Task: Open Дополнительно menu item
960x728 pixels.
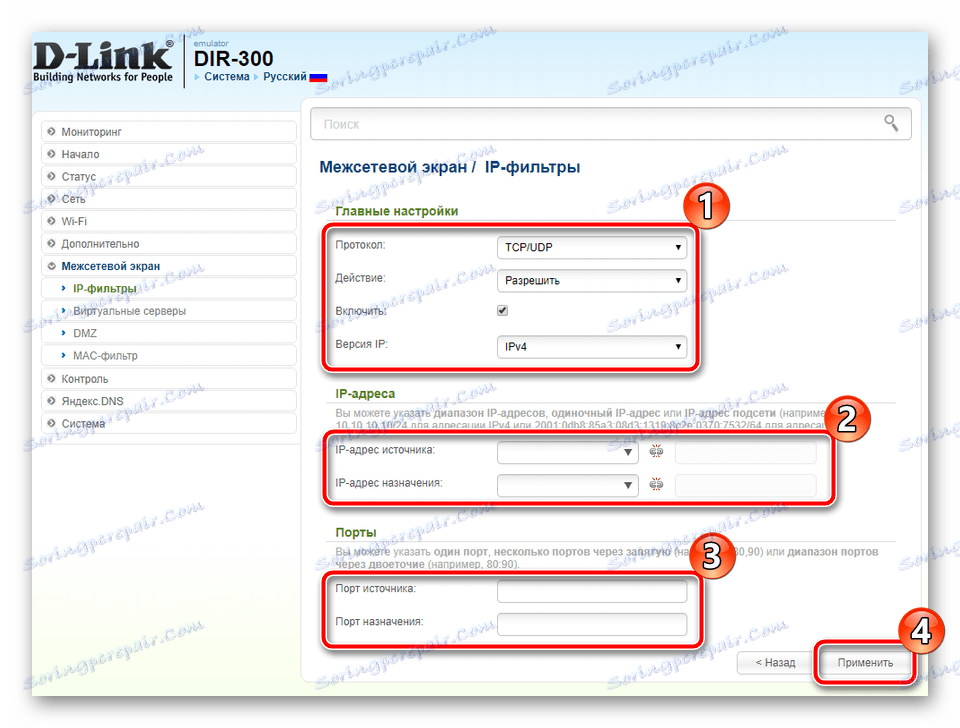Action: pyautogui.click(x=169, y=244)
